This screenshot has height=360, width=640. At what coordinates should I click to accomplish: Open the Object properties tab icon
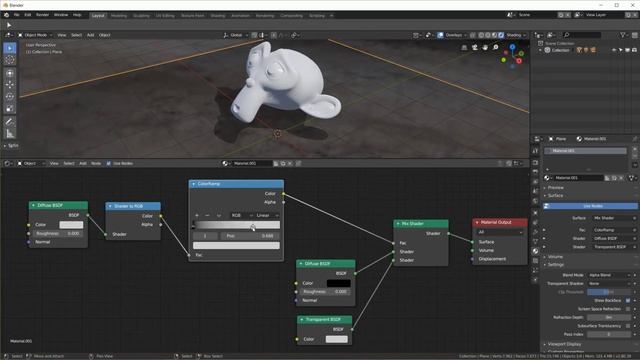click(x=536, y=213)
